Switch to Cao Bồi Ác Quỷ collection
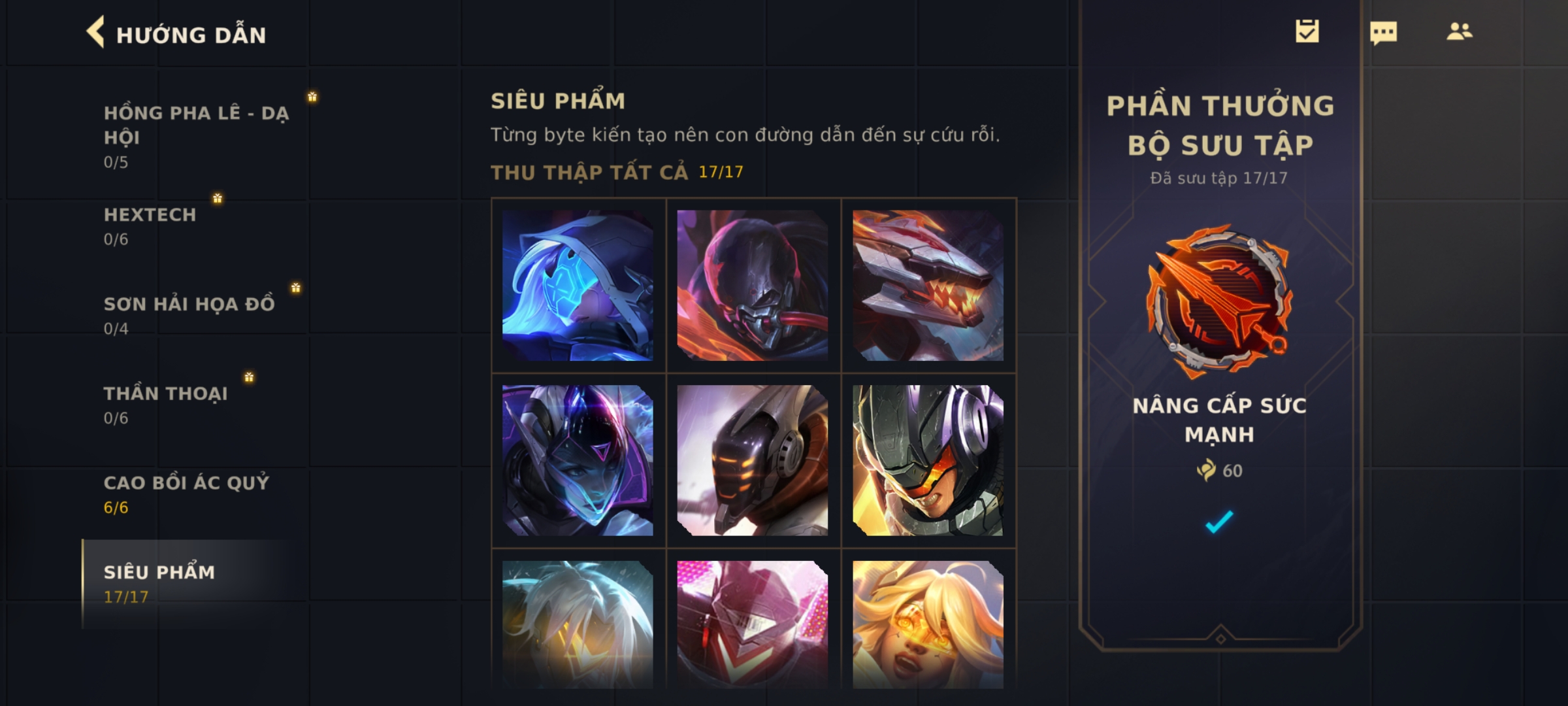The height and width of the screenshot is (706, 1568). coord(196,495)
